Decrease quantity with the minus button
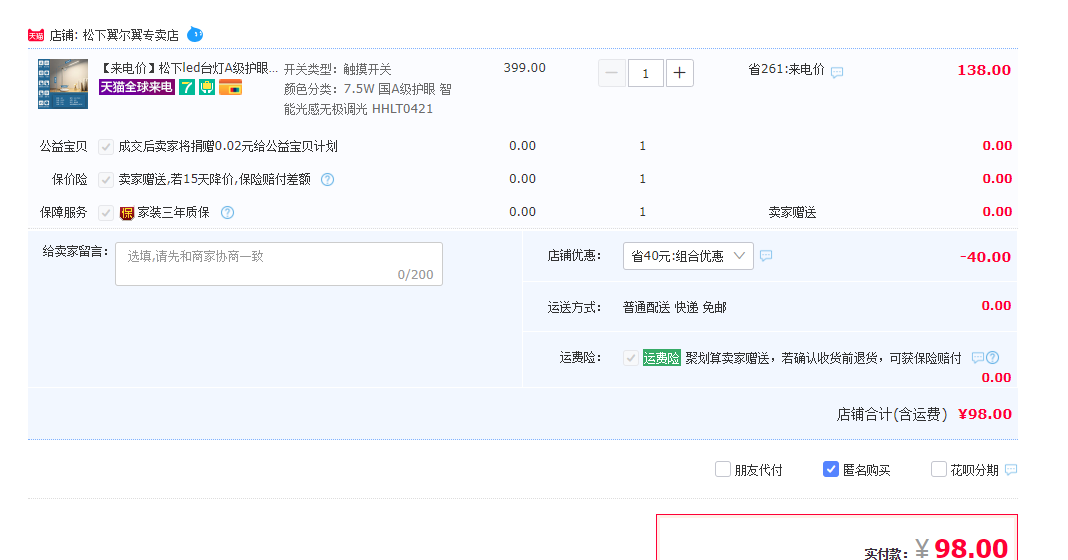1068x560 pixels. pos(612,73)
